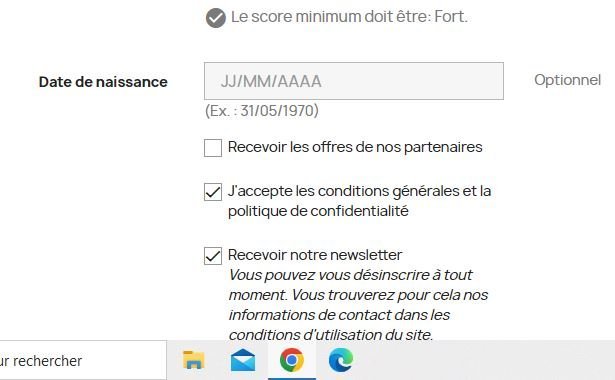Image resolution: width=615 pixels, height=380 pixels.
Task: Focus the Date de naissance JJ/MM/AAAA field
Action: (354, 81)
